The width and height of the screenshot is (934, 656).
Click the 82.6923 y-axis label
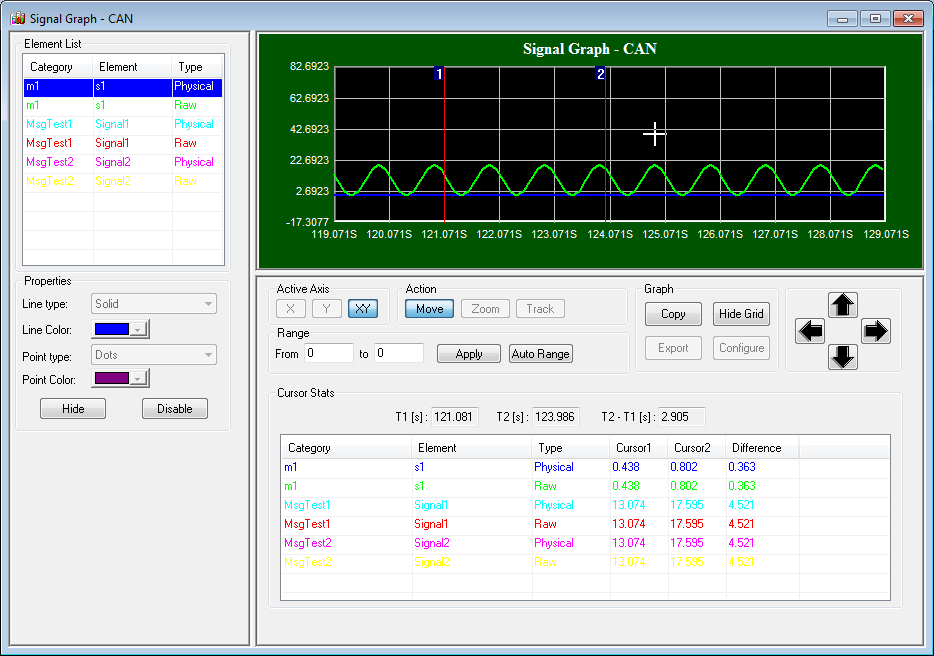(309, 67)
